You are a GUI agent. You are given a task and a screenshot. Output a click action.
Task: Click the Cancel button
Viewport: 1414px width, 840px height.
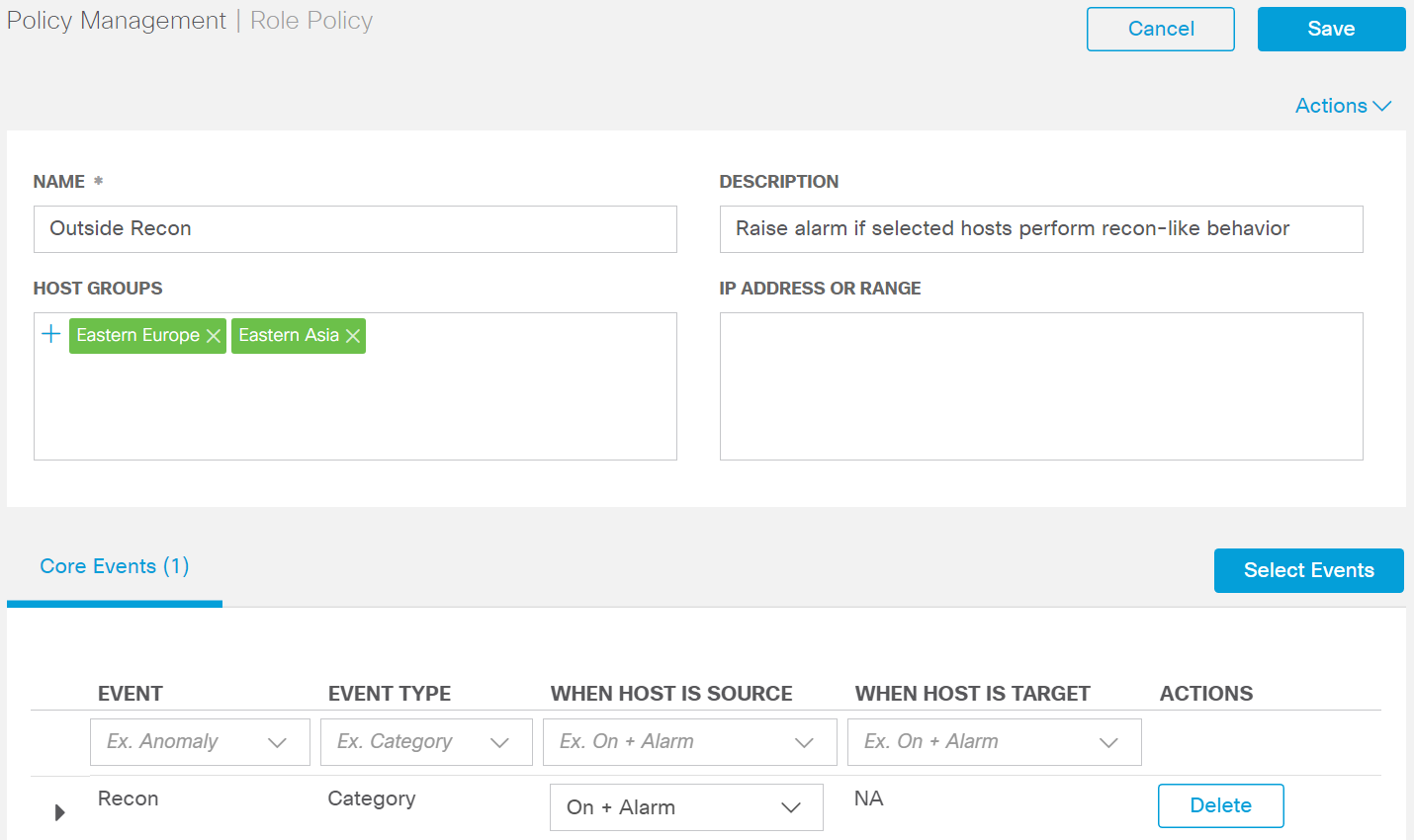[1161, 29]
